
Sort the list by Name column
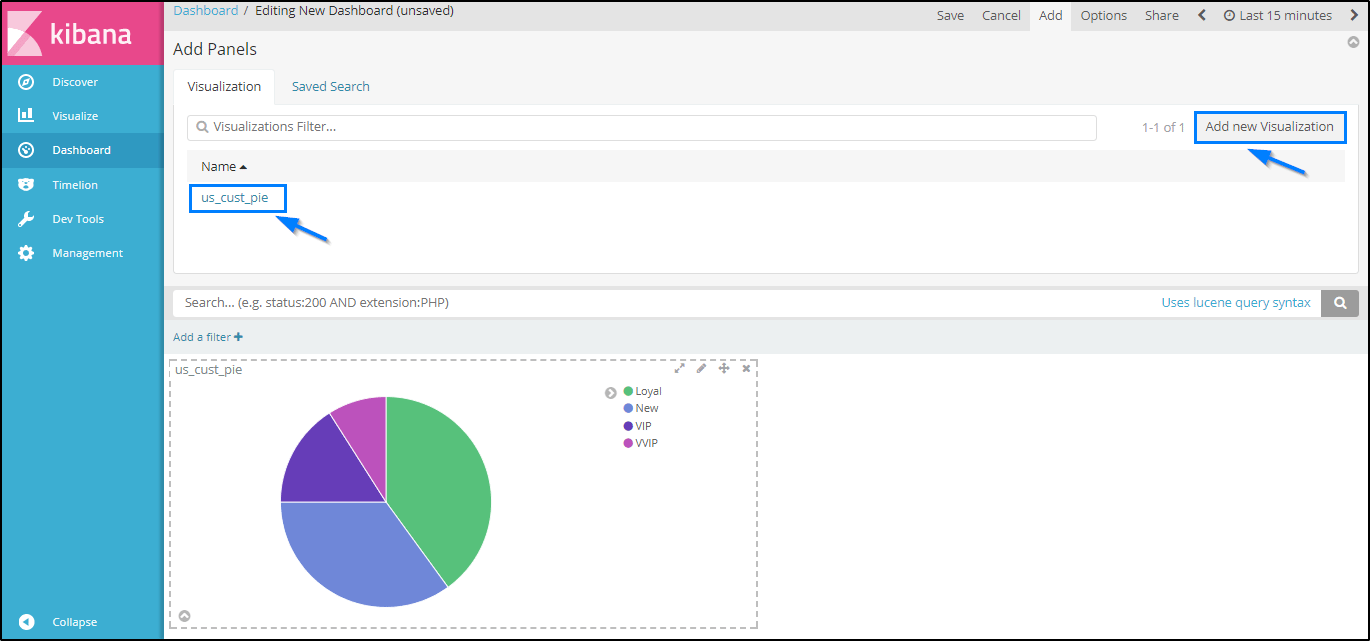coord(223,167)
